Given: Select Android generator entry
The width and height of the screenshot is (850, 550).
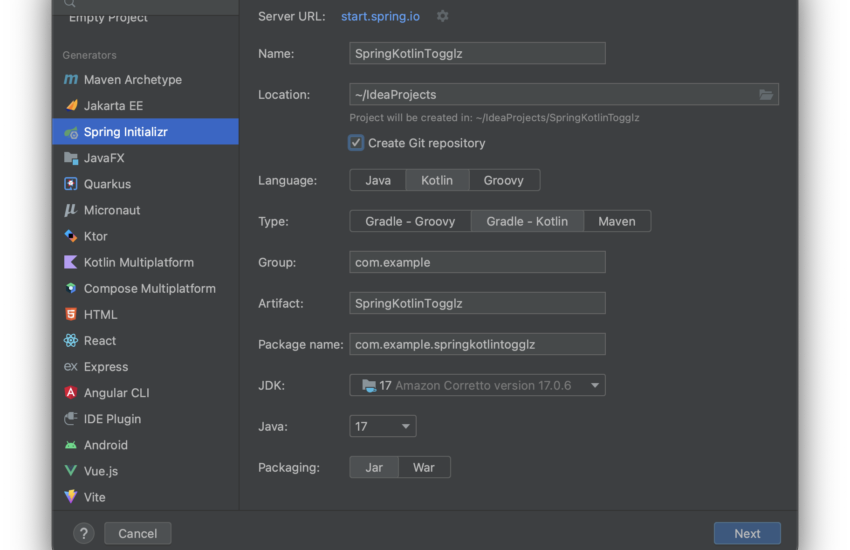Looking at the screenshot, I should [x=145, y=445].
